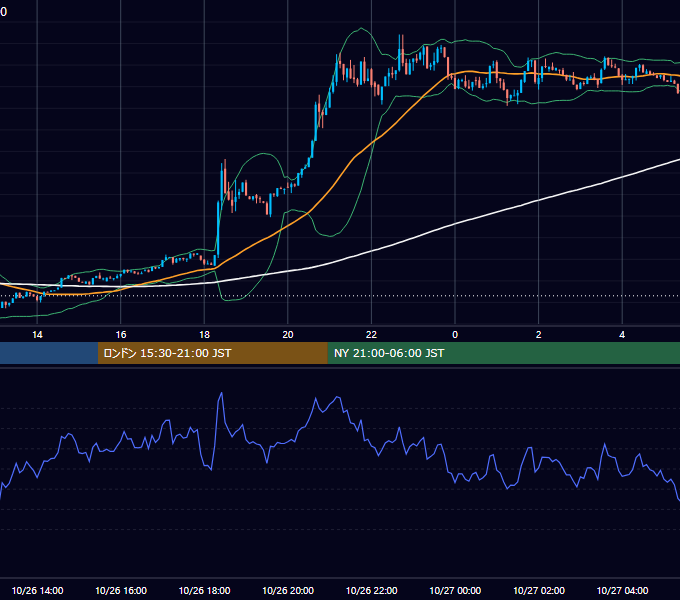
Task: Click the date label 10/26 20:00
Action: click(x=288, y=591)
